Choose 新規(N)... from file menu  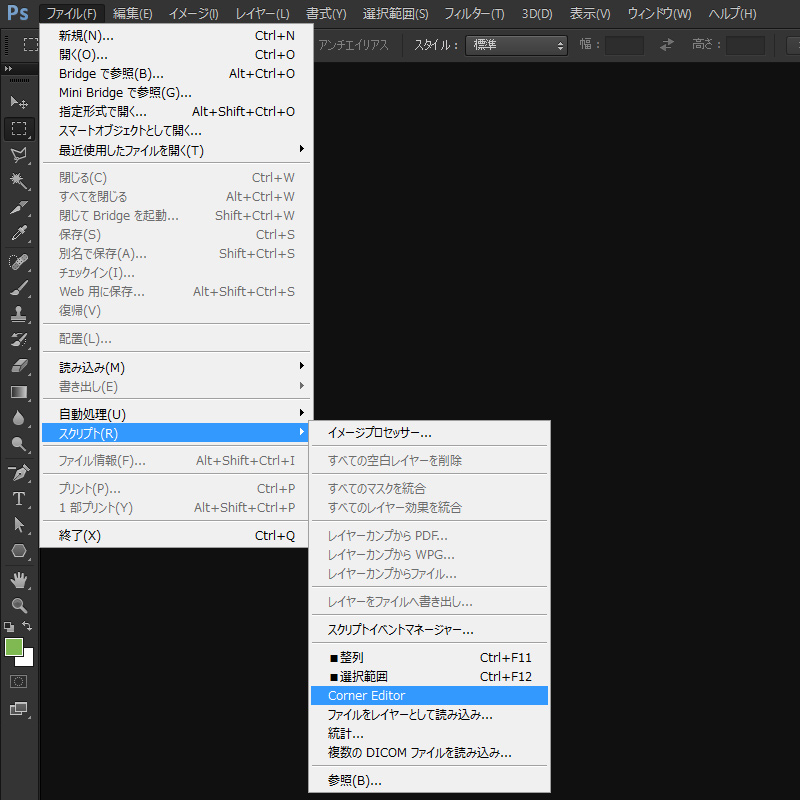pyautogui.click(x=177, y=36)
